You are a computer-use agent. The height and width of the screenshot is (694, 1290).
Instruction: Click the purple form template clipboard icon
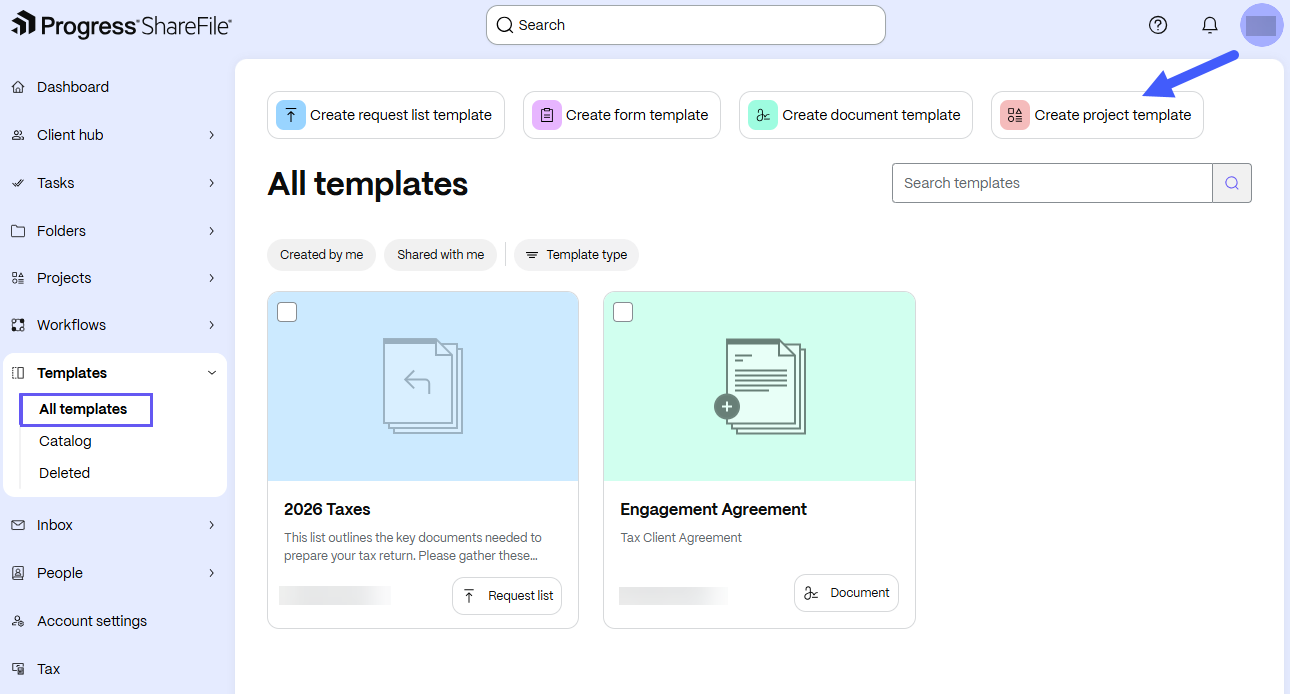[547, 115]
